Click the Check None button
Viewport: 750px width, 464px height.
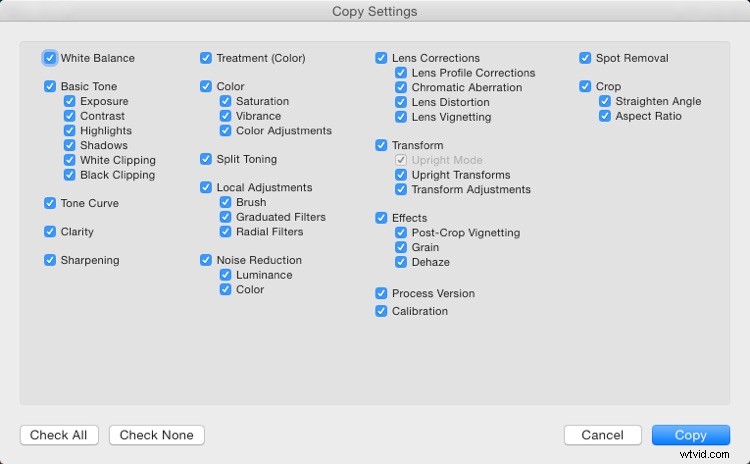point(157,435)
